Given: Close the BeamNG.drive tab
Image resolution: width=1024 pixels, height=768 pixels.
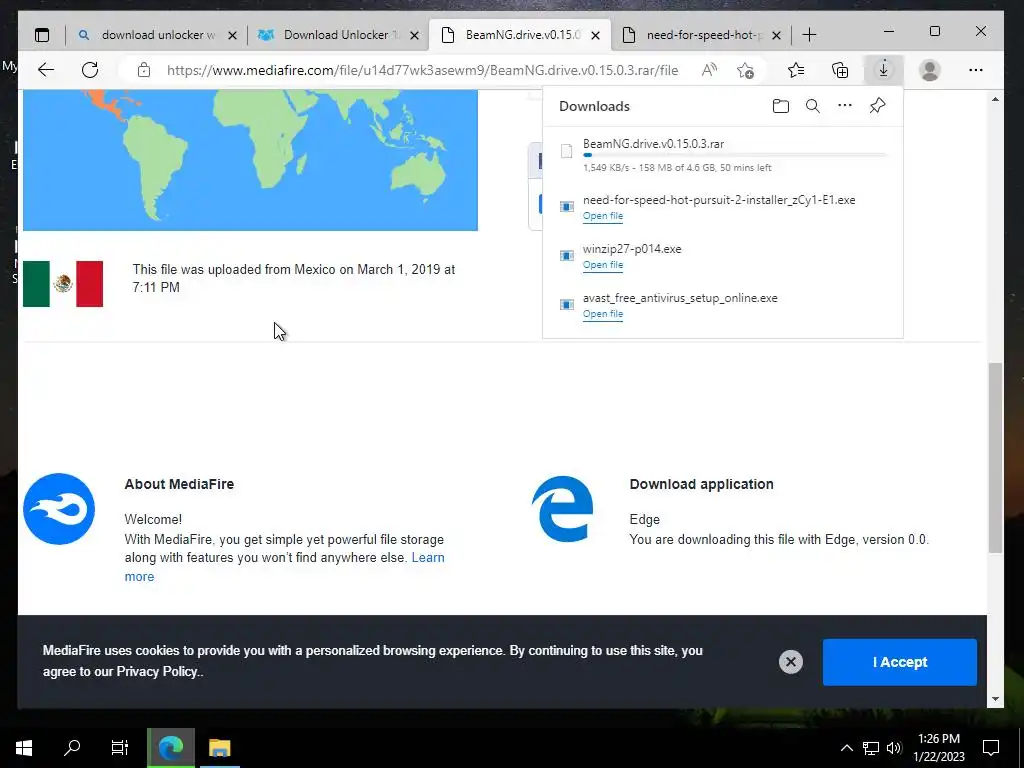Looking at the screenshot, I should [595, 35].
